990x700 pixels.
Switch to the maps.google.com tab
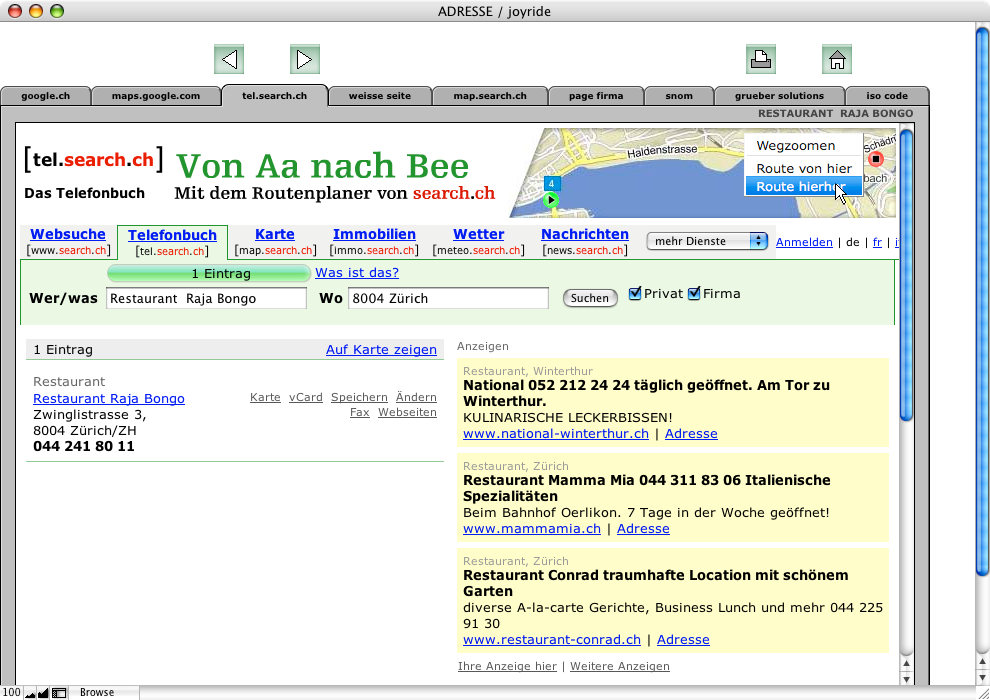click(156, 95)
